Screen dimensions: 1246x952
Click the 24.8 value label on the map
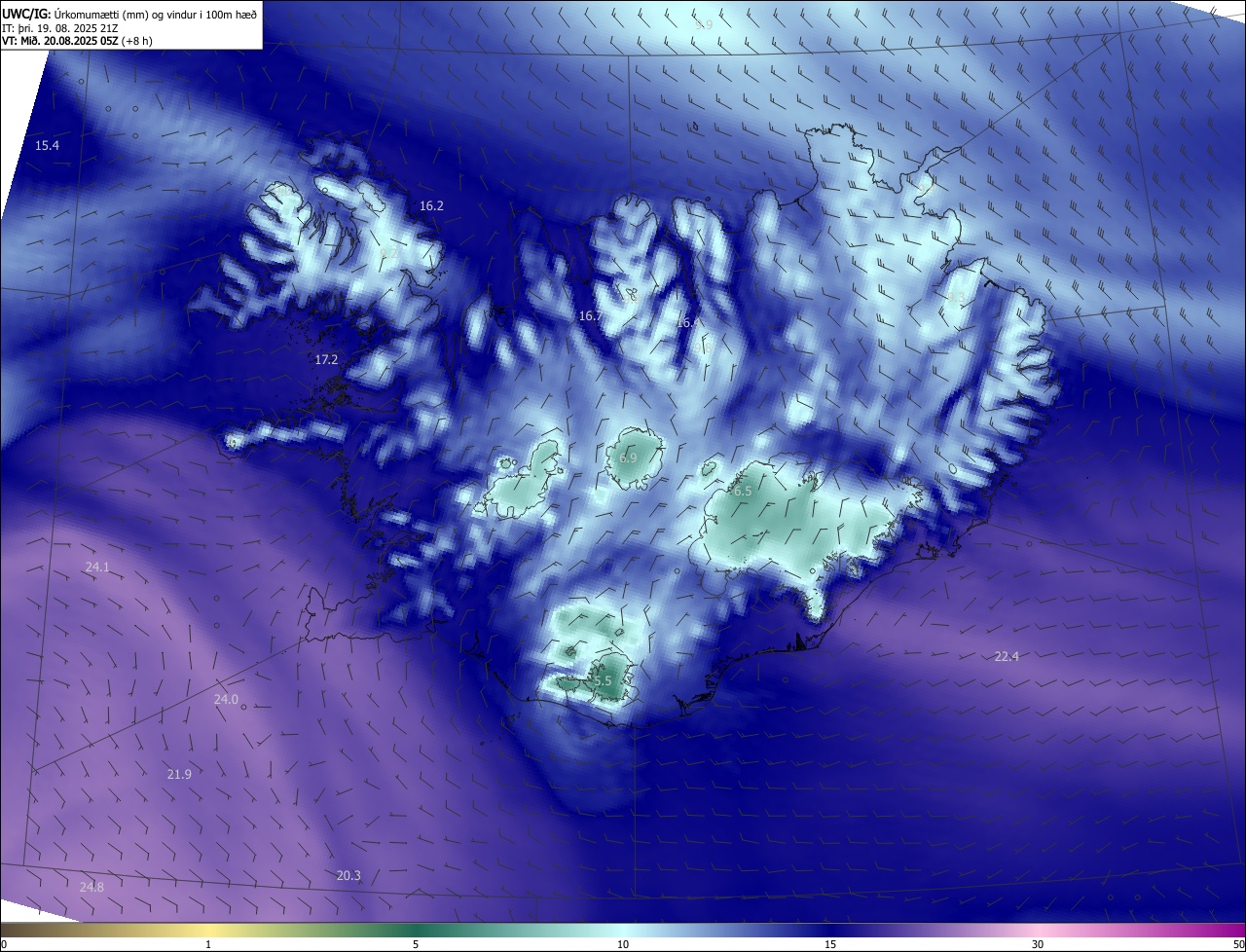92,887
